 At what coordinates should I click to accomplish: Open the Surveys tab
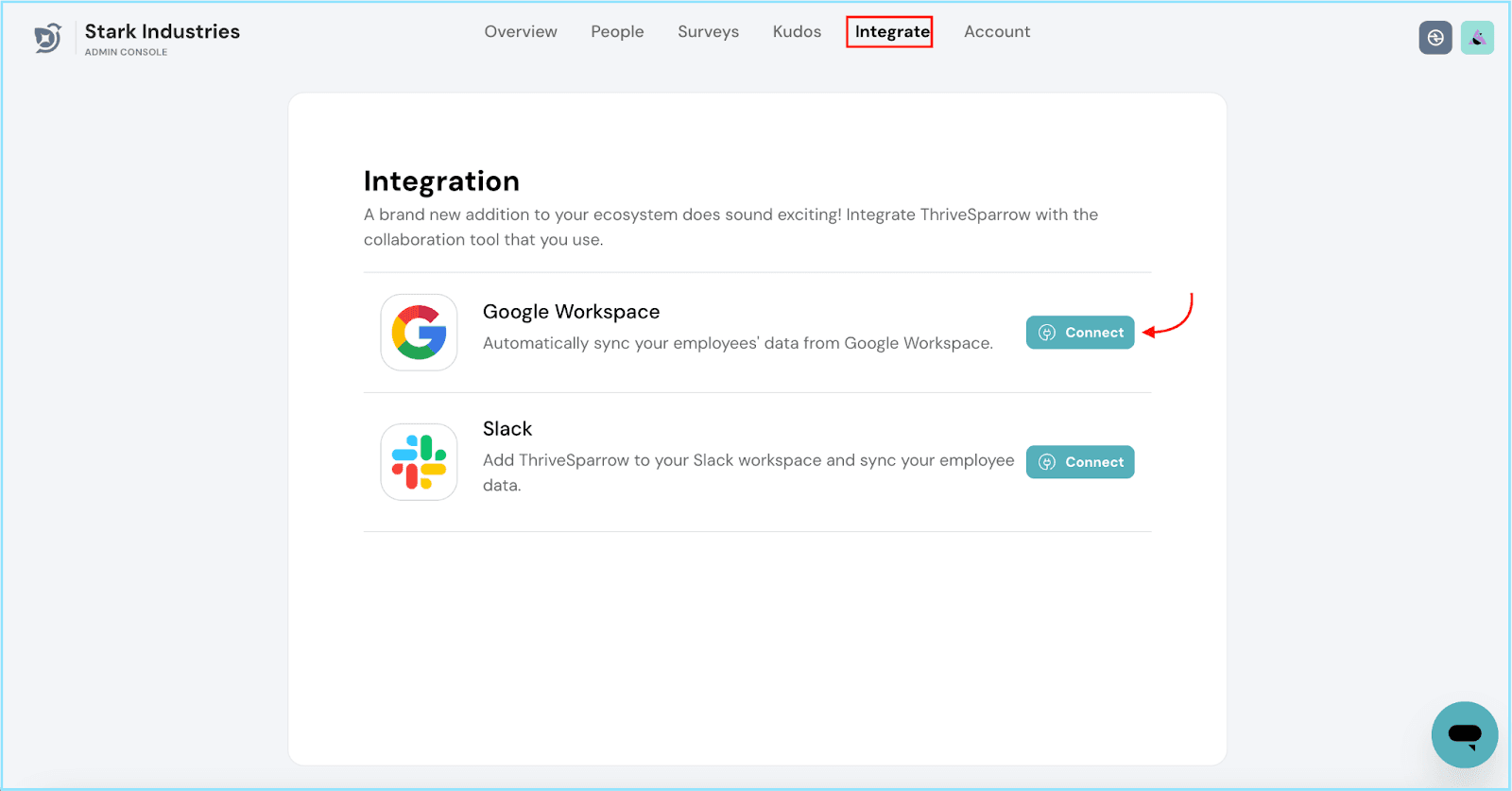(x=708, y=32)
